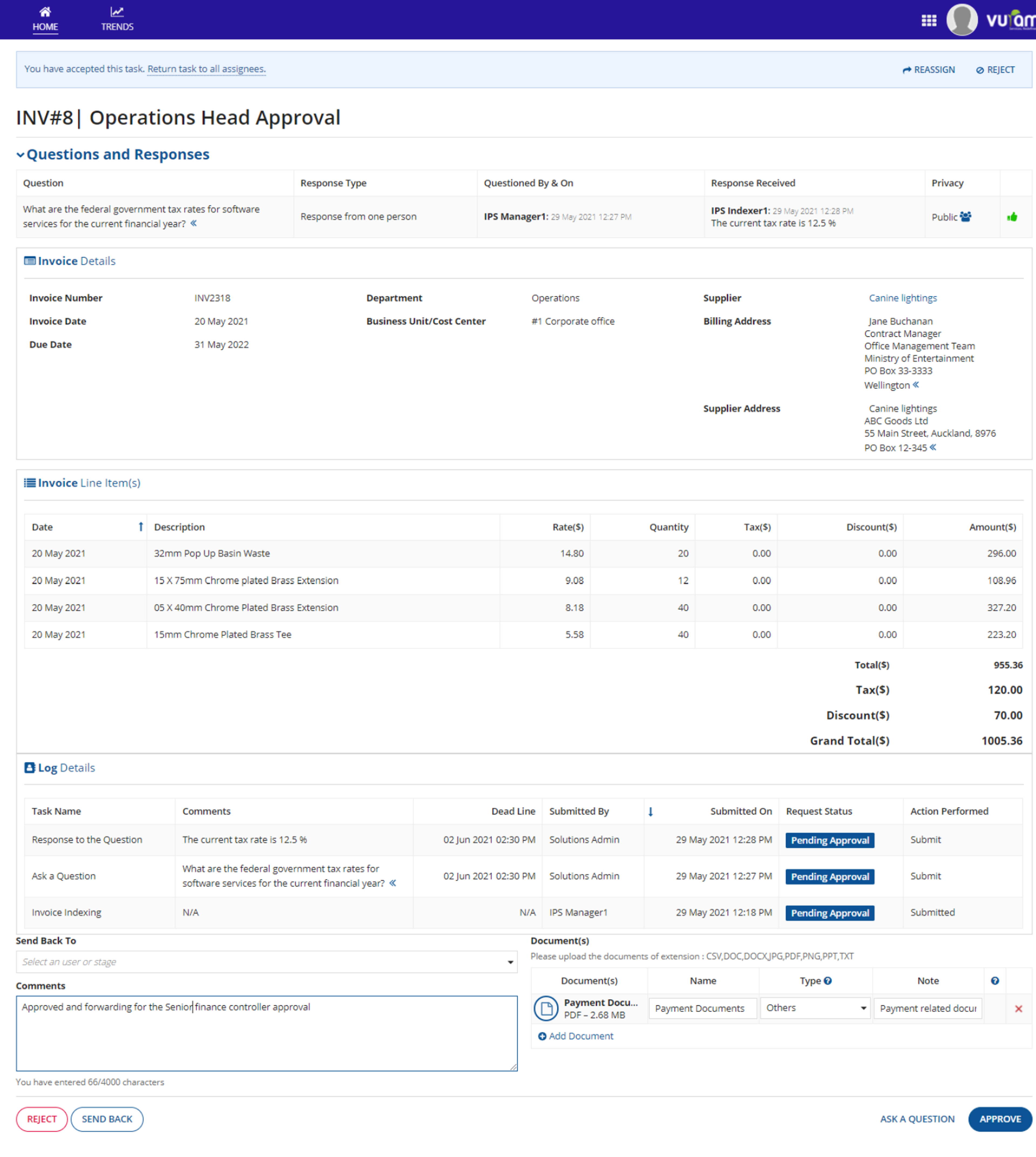Click Add Document link
Viewport: 1036px width, 1157px height.
tap(575, 1036)
